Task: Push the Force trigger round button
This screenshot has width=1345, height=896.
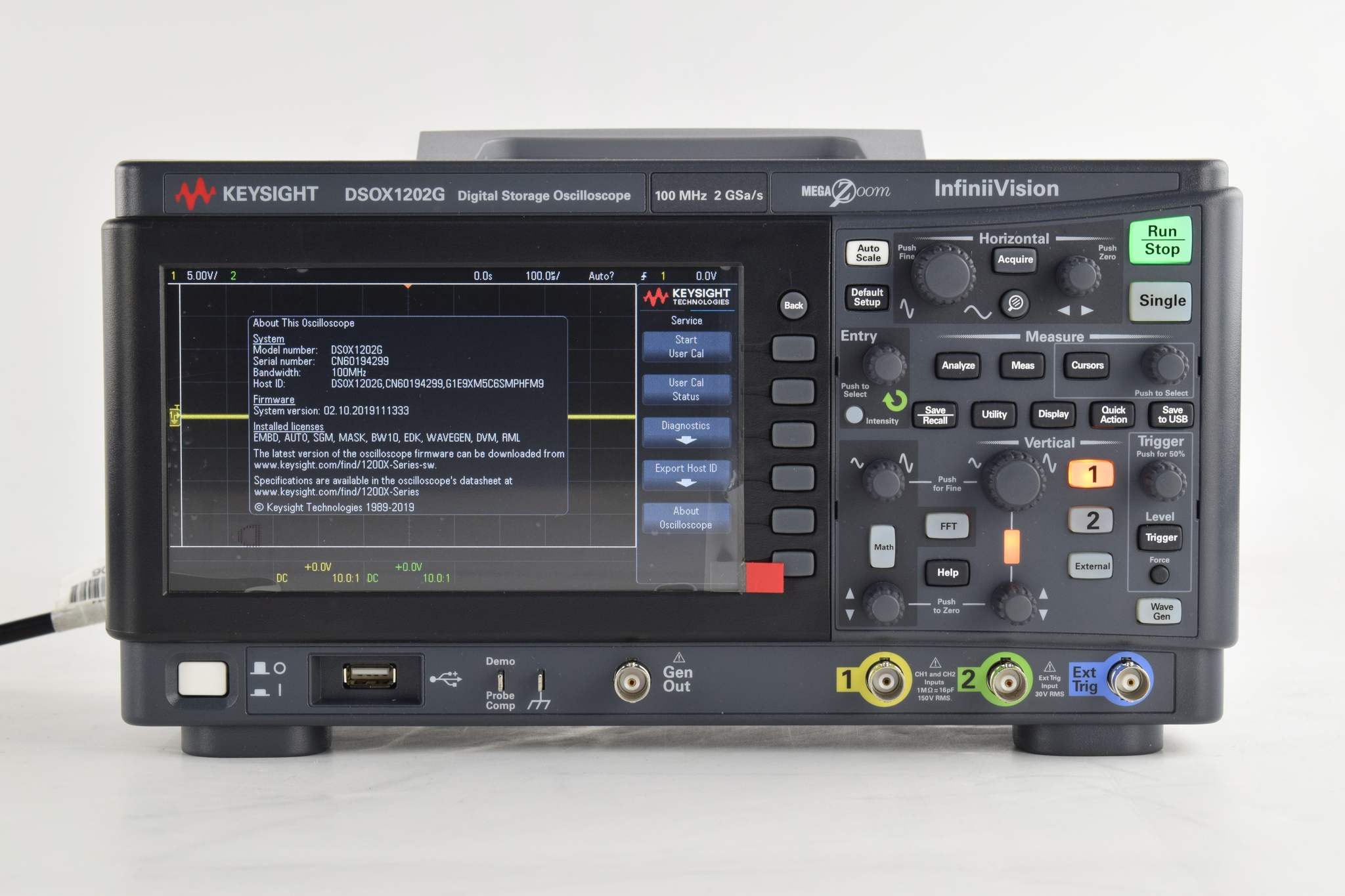Action: (x=1160, y=575)
